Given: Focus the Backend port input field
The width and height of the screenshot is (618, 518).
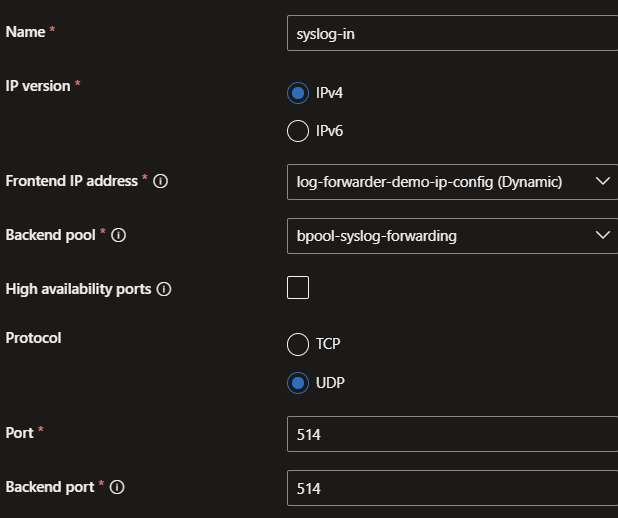Looking at the screenshot, I should click(450, 488).
